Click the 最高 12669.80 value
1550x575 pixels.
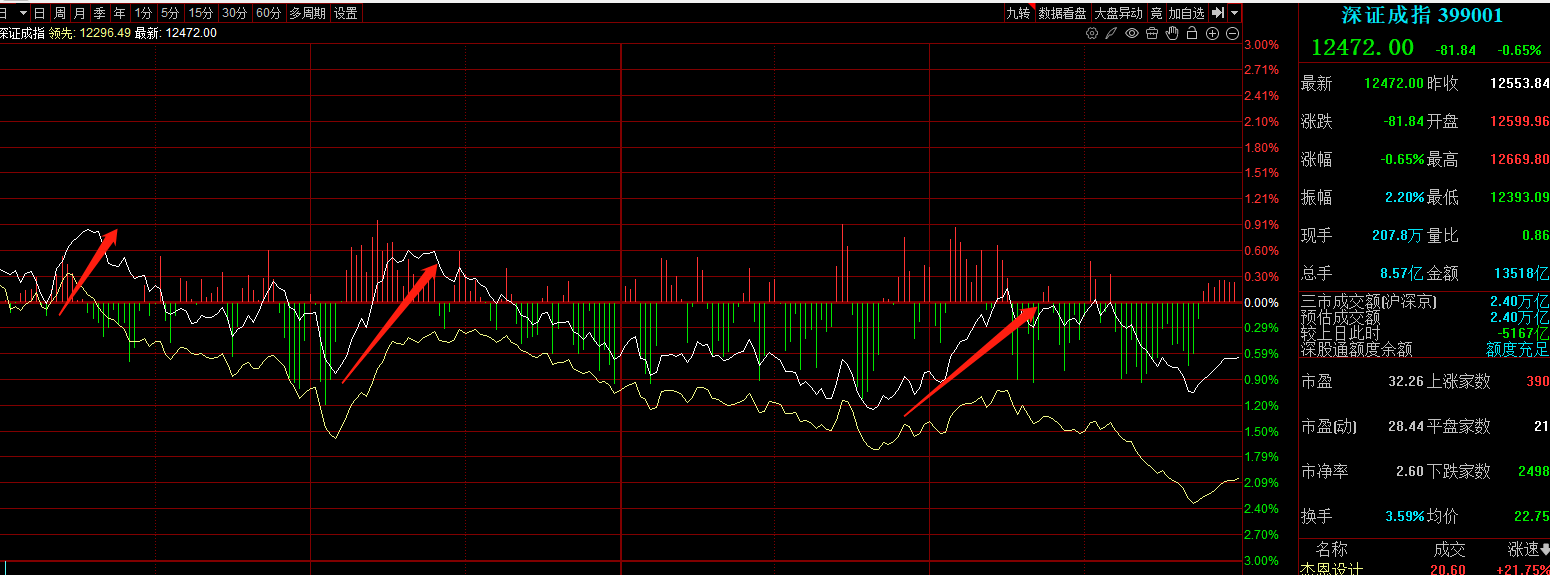pos(1519,160)
